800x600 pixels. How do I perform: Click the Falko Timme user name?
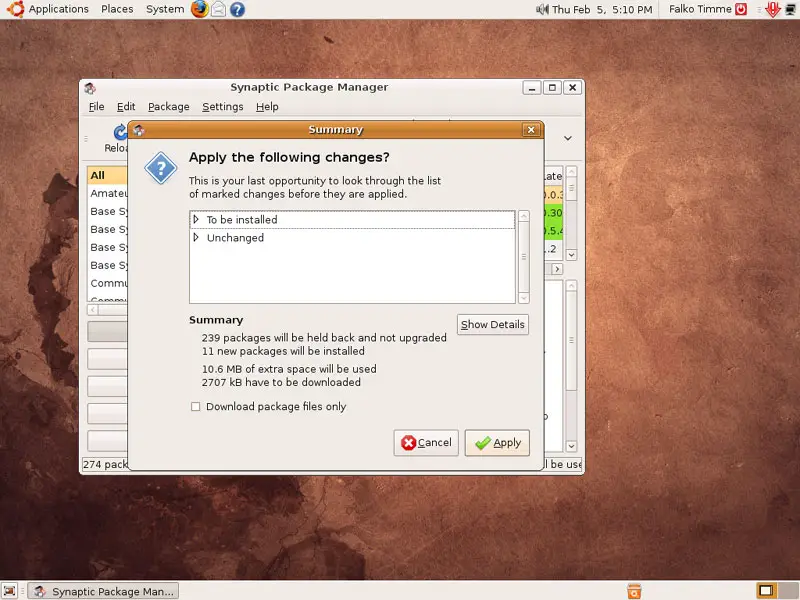pos(700,9)
